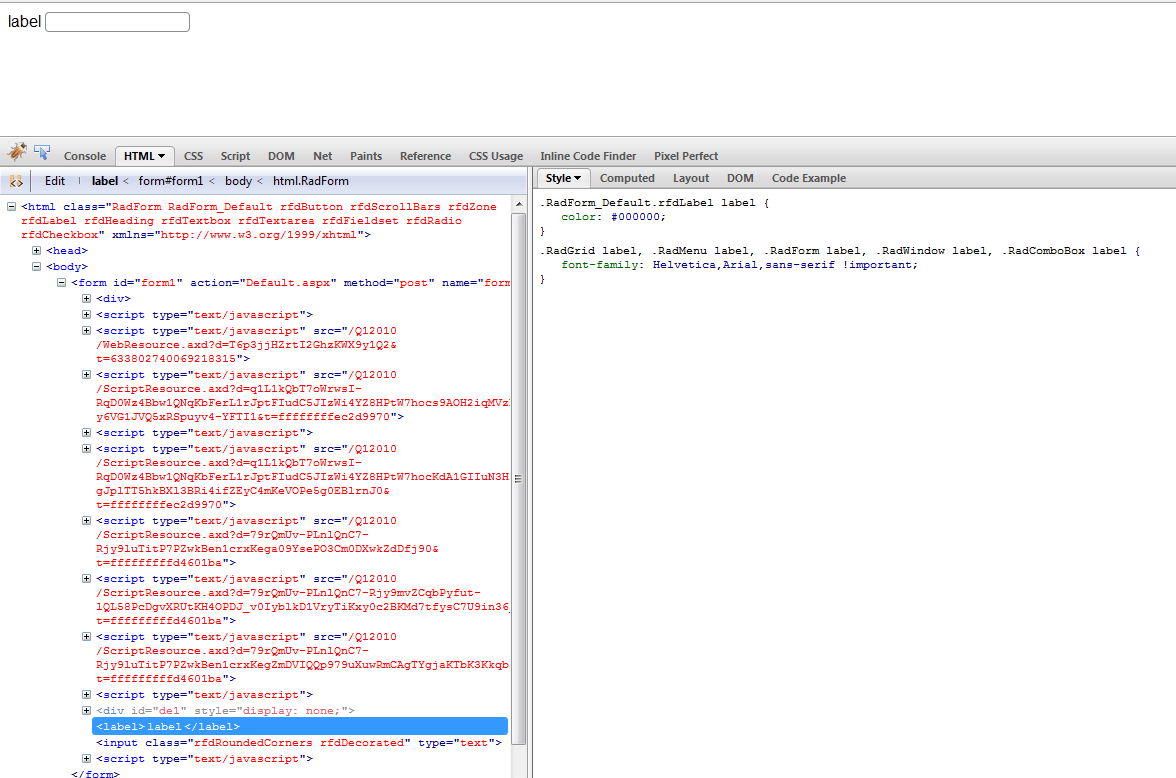Open the Inline Code Finder tab
This screenshot has width=1176, height=778.
[588, 156]
